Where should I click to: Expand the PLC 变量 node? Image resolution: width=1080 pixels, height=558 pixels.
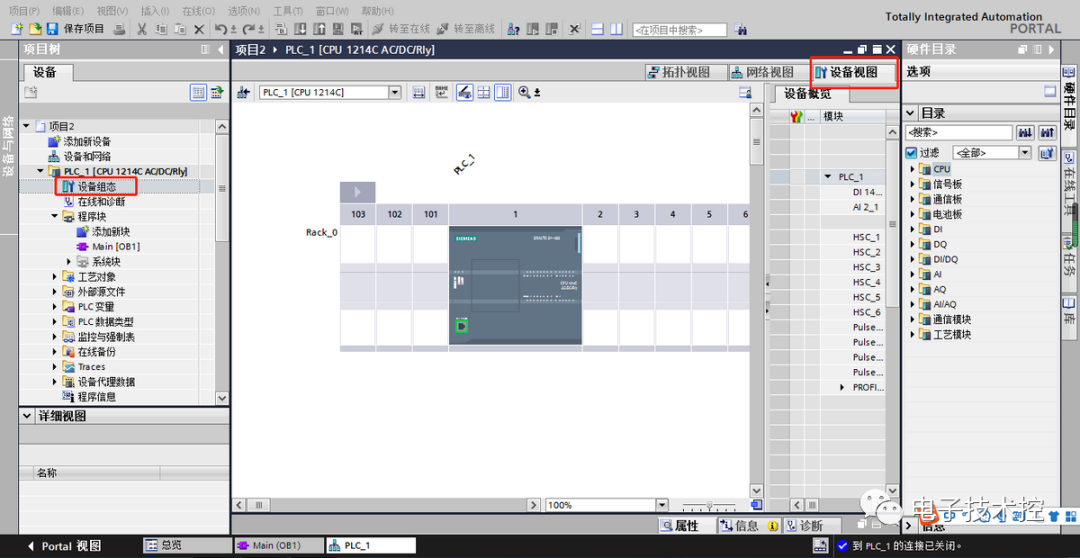pyautogui.click(x=55, y=307)
